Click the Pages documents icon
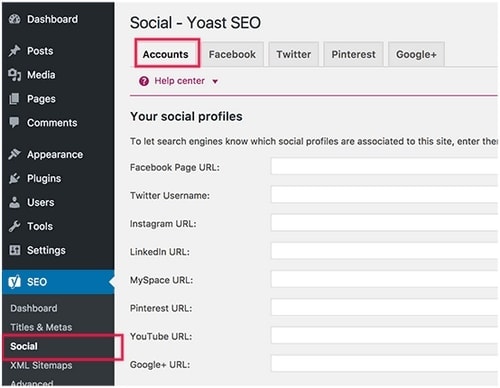The height and width of the screenshot is (388, 500). pyautogui.click(x=14, y=99)
